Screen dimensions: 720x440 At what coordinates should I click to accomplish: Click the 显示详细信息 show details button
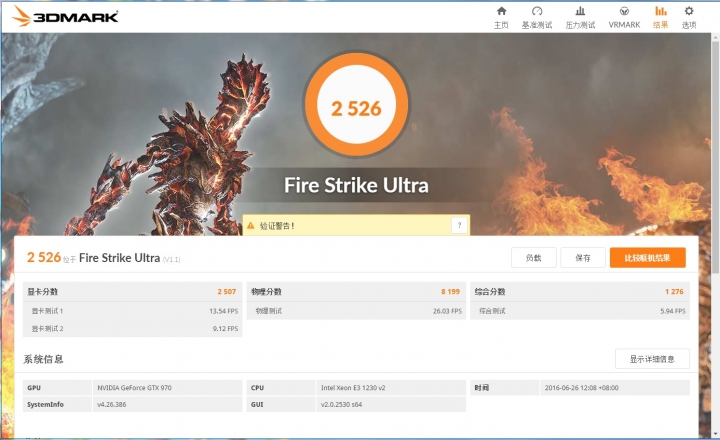652,359
